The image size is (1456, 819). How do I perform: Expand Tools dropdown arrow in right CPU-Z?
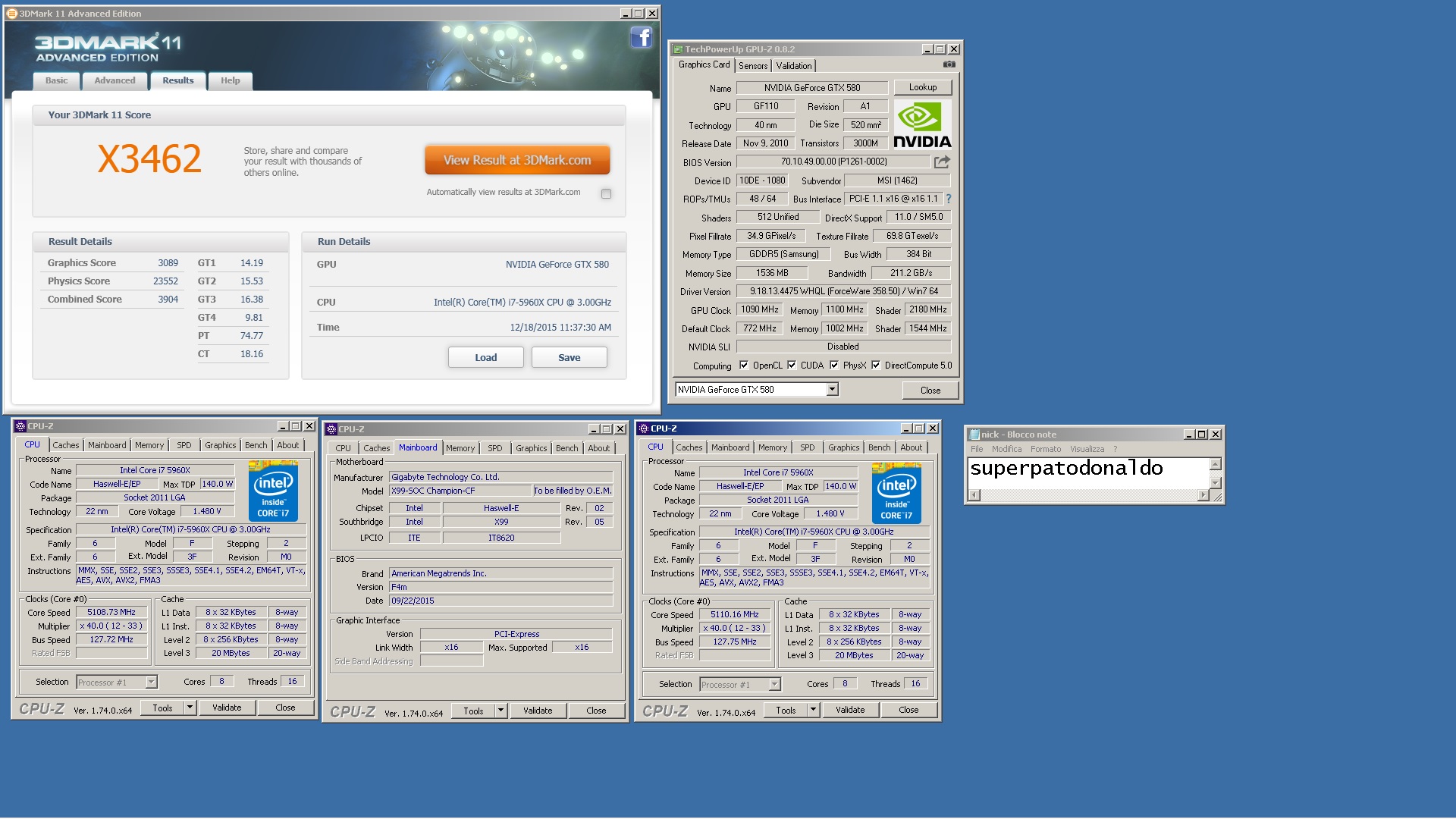click(x=813, y=710)
